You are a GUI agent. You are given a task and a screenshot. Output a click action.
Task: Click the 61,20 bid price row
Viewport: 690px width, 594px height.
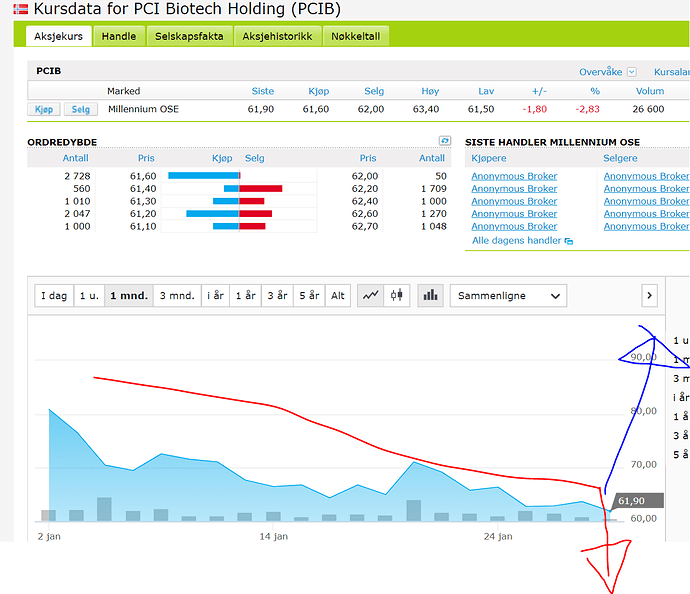(x=143, y=214)
